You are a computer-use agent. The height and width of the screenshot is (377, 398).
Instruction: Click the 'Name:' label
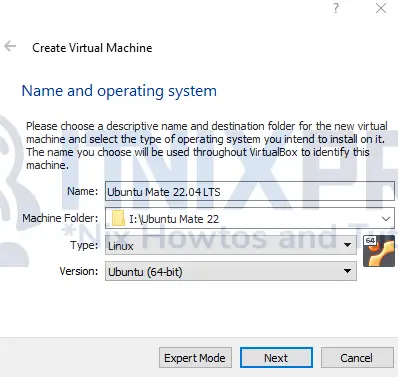click(83, 191)
